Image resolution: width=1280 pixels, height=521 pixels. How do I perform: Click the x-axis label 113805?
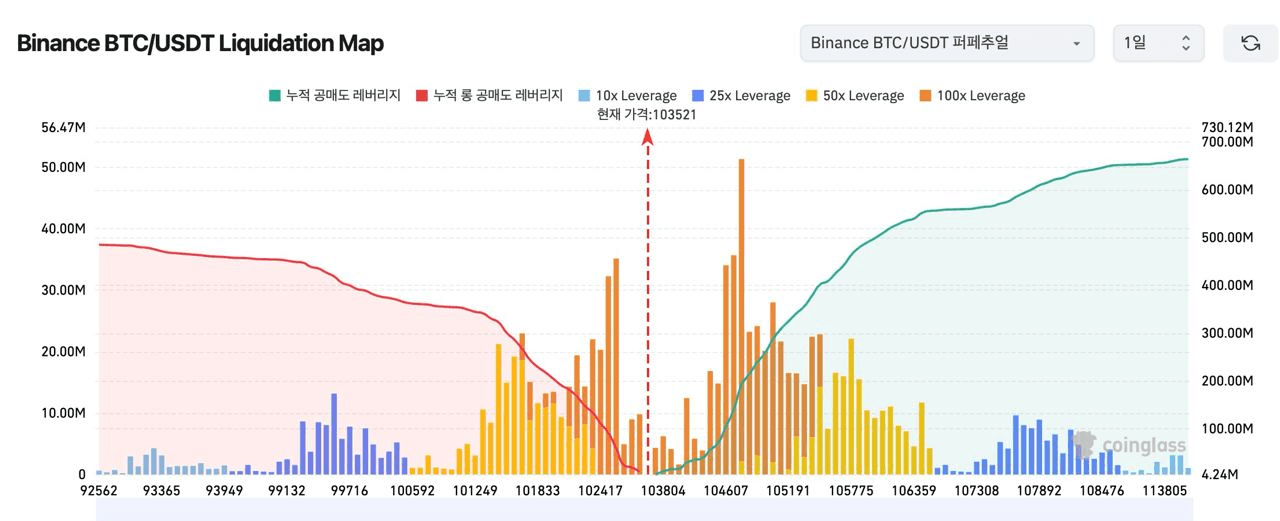tap(1163, 491)
